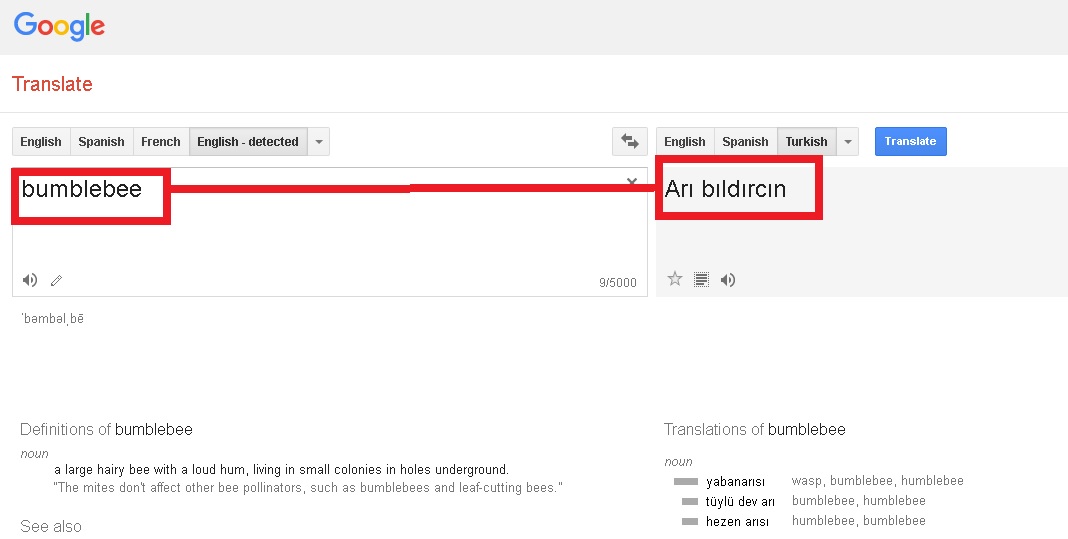Listen to the source text audio
This screenshot has height=539, width=1068.
click(30, 280)
